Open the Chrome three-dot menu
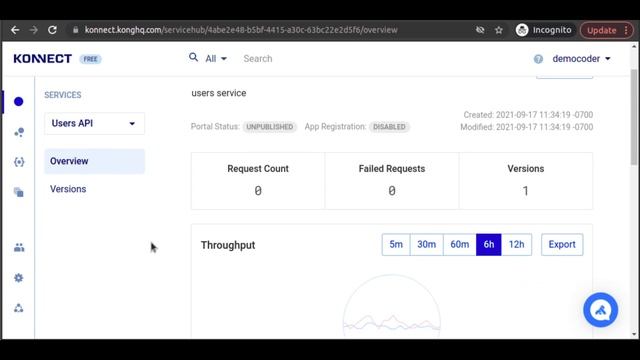This screenshot has height=360, width=640. pos(626,30)
